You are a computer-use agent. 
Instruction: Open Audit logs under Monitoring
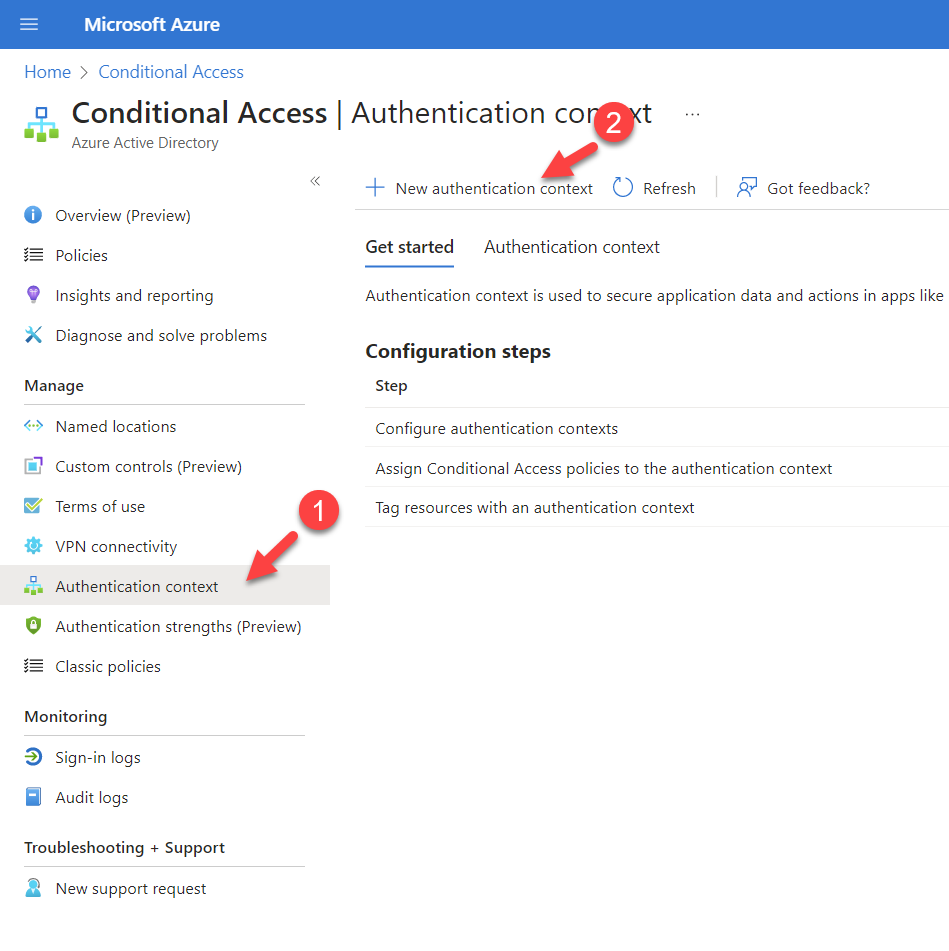[x=92, y=798]
